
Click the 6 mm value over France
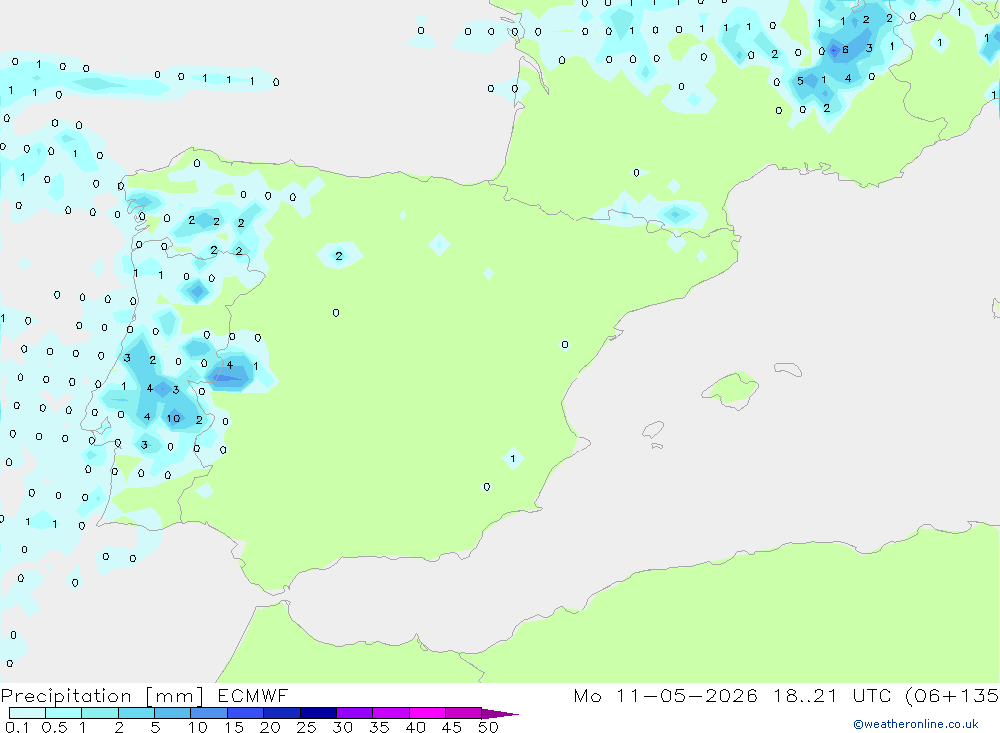[x=845, y=50]
